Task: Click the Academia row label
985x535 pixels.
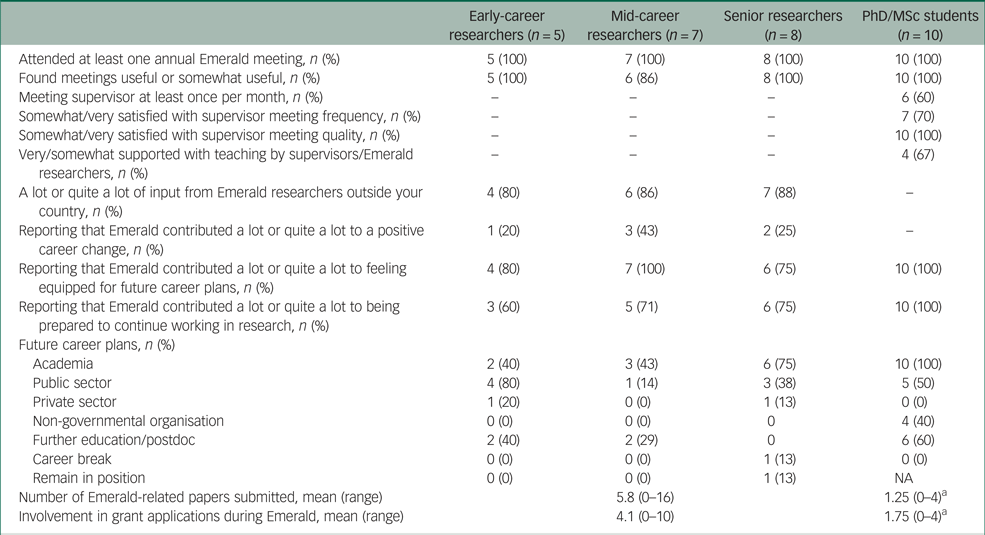Action: coord(65,363)
